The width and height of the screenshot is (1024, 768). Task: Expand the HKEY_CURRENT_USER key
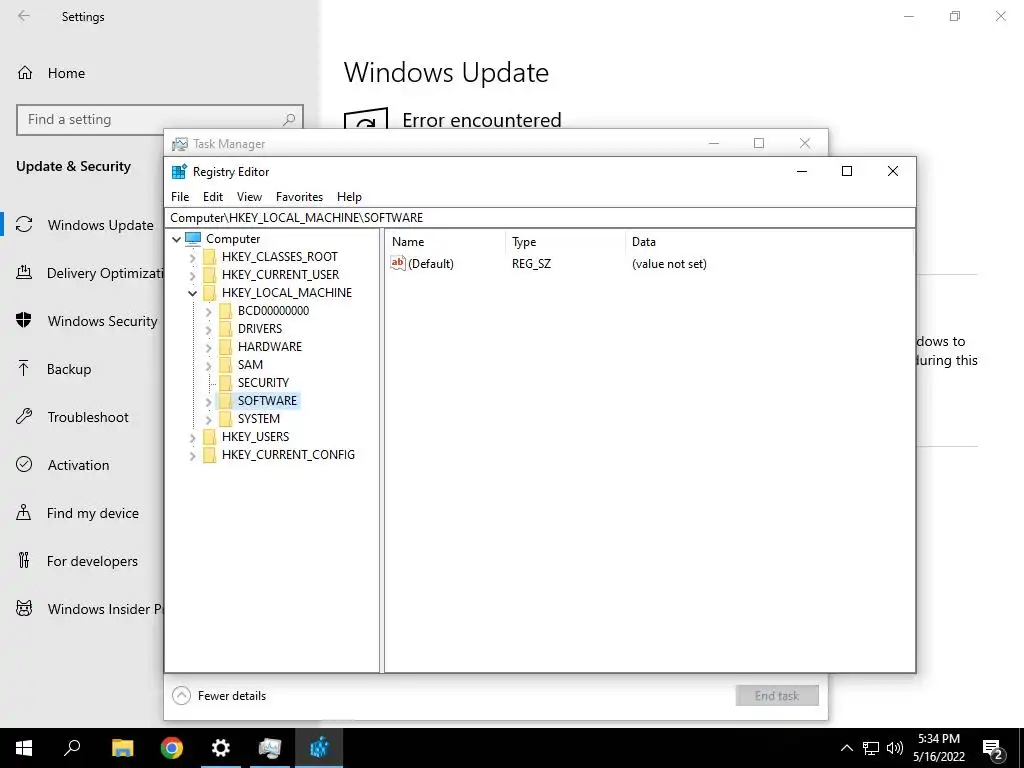(x=192, y=275)
